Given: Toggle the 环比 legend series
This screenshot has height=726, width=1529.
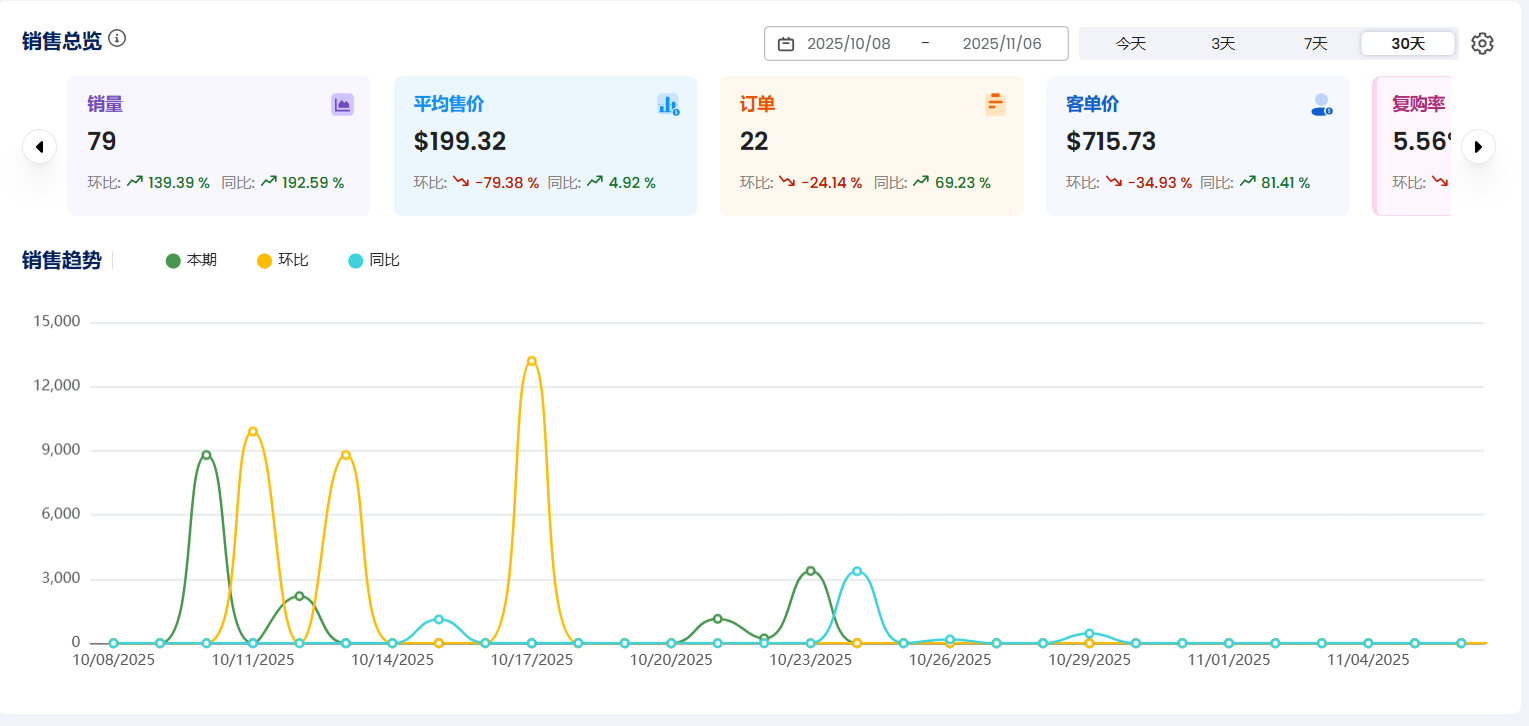Looking at the screenshot, I should click(x=283, y=261).
